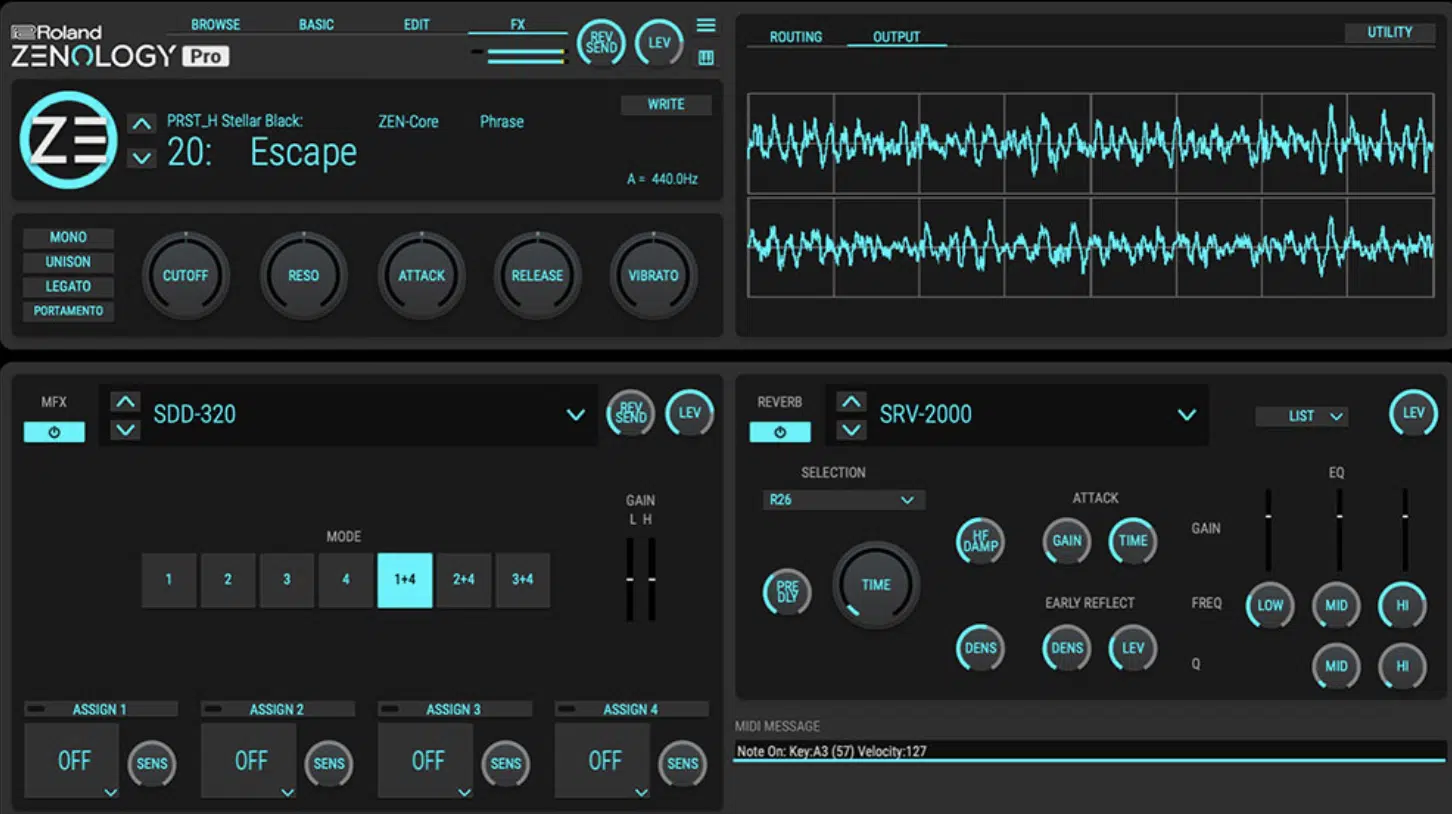
Task: Step reverb type up from SRV-2000
Action: click(x=851, y=402)
